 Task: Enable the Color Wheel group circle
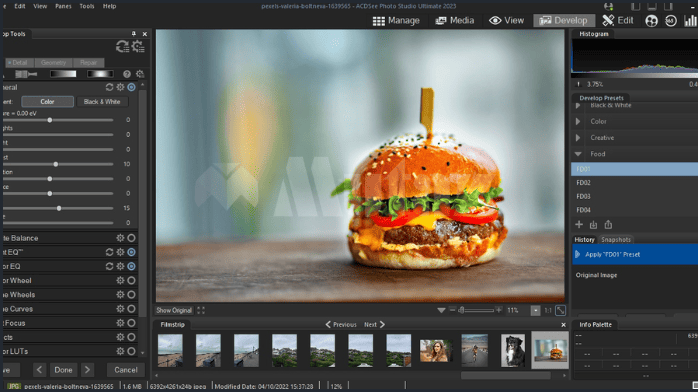[131, 280]
